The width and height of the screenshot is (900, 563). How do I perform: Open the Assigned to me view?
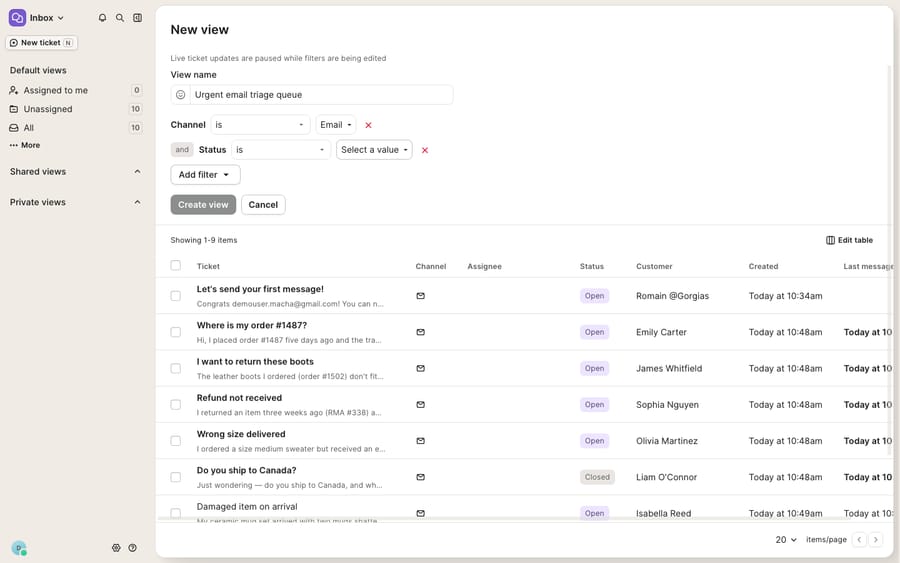pyautogui.click(x=75, y=90)
